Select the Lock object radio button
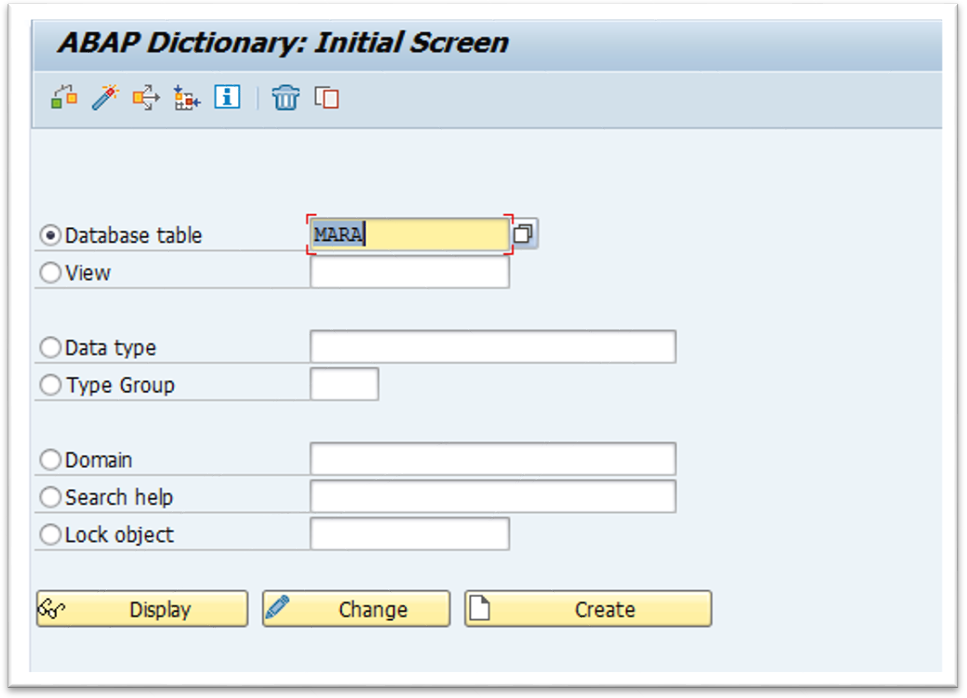Viewport: 967px width, 698px height. [x=50, y=535]
